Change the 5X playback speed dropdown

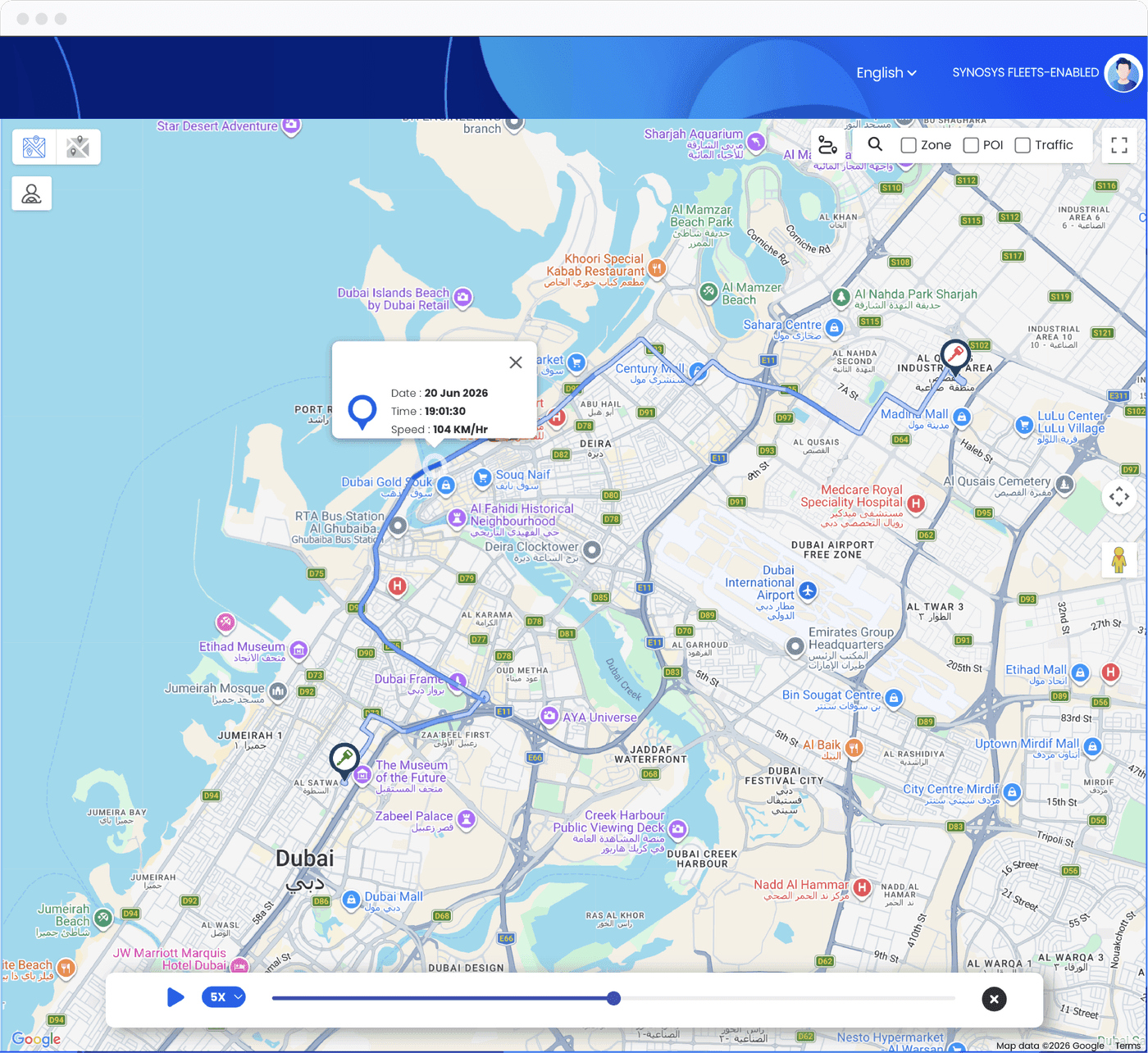pos(224,997)
